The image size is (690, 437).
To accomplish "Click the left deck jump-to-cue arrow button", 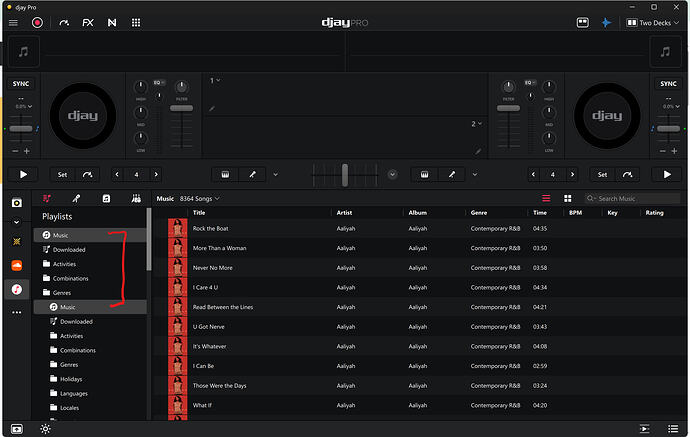I will (x=88, y=175).
